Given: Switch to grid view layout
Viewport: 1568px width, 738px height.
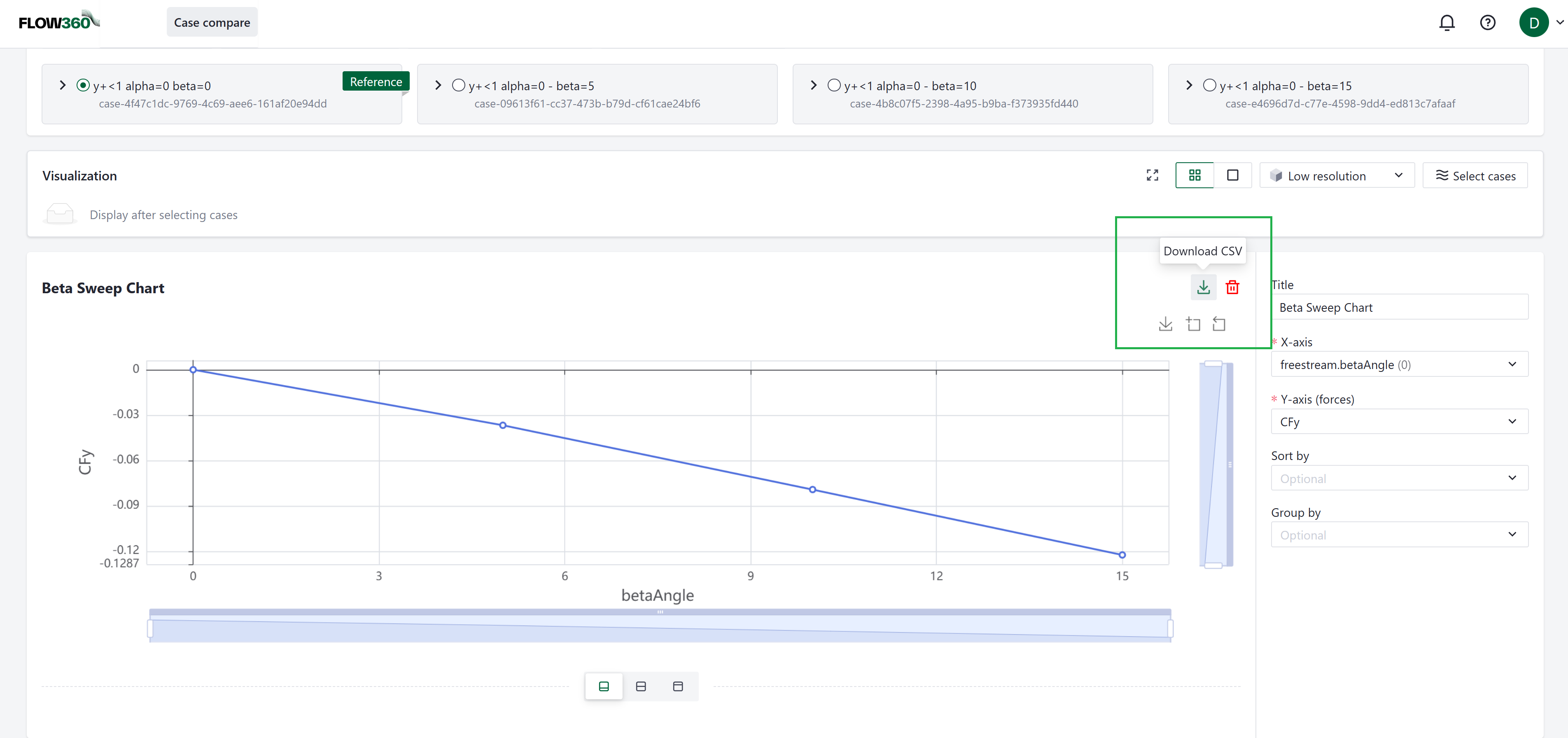Looking at the screenshot, I should pos(1194,175).
